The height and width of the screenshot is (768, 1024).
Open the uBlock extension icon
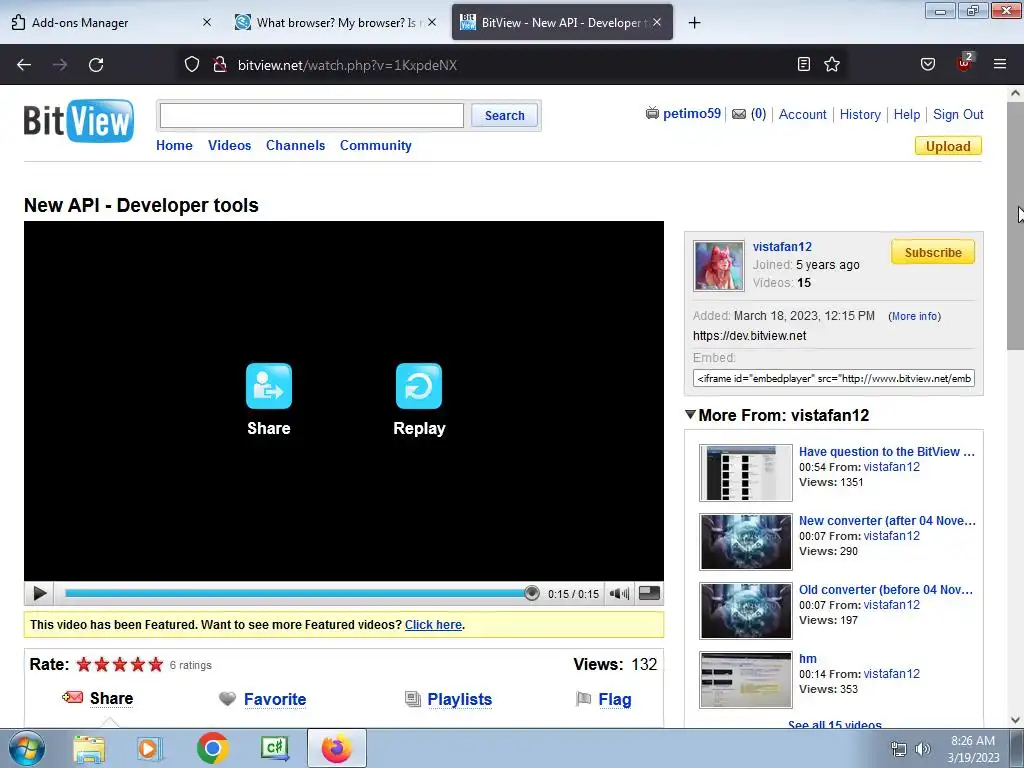pyautogui.click(x=965, y=62)
